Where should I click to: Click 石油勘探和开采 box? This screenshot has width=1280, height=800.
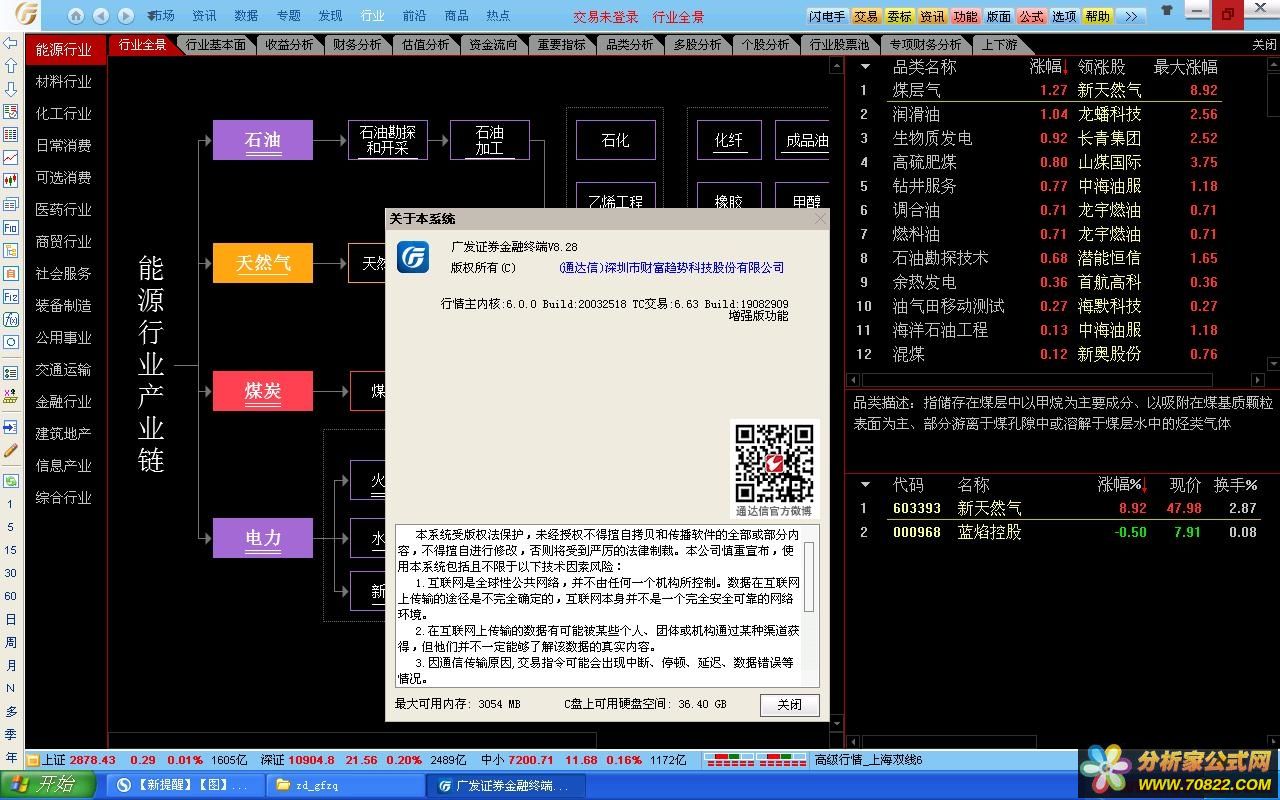pyautogui.click(x=388, y=140)
